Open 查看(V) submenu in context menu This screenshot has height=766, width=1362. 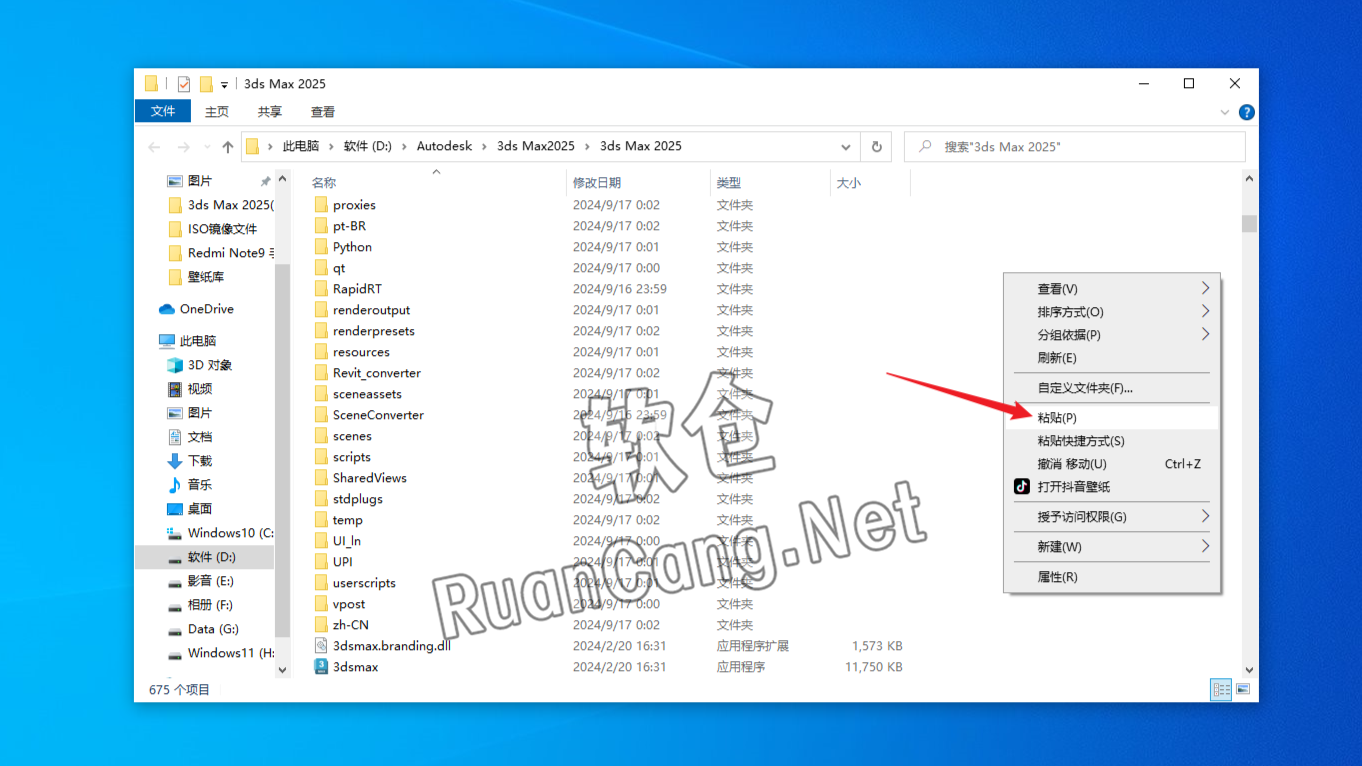tap(1112, 289)
